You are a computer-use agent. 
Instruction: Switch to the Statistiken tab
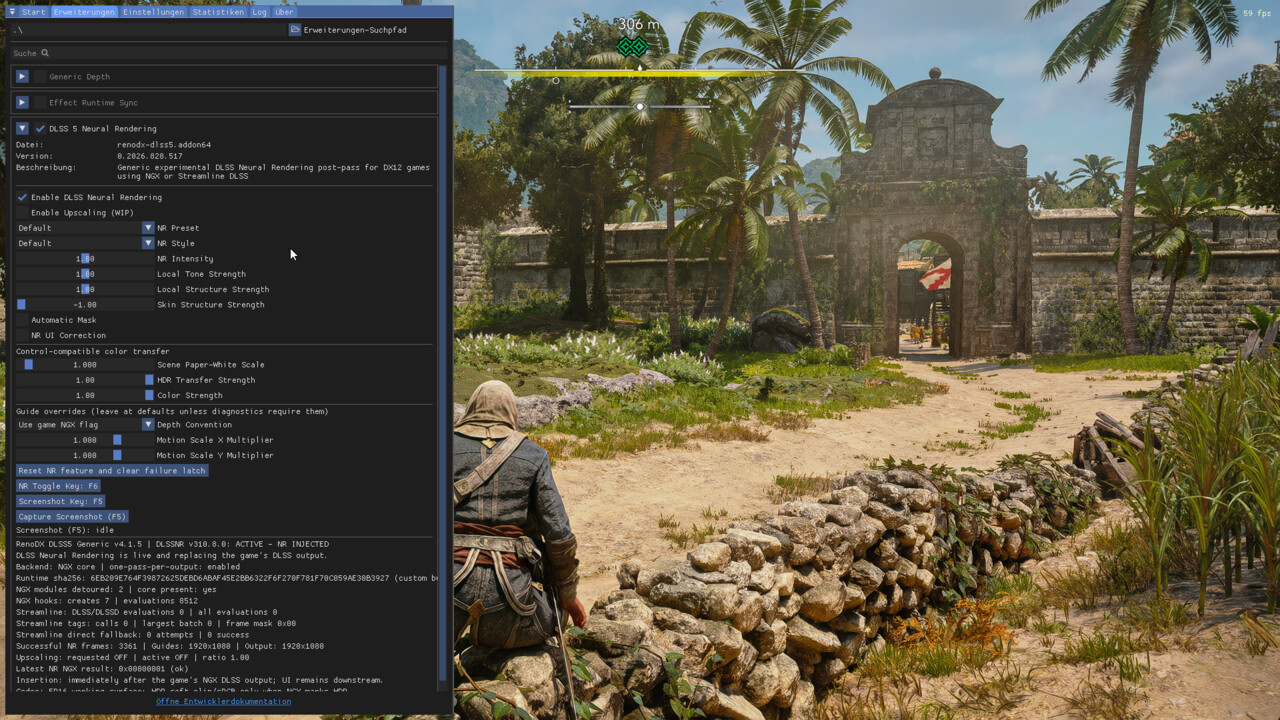(x=218, y=12)
